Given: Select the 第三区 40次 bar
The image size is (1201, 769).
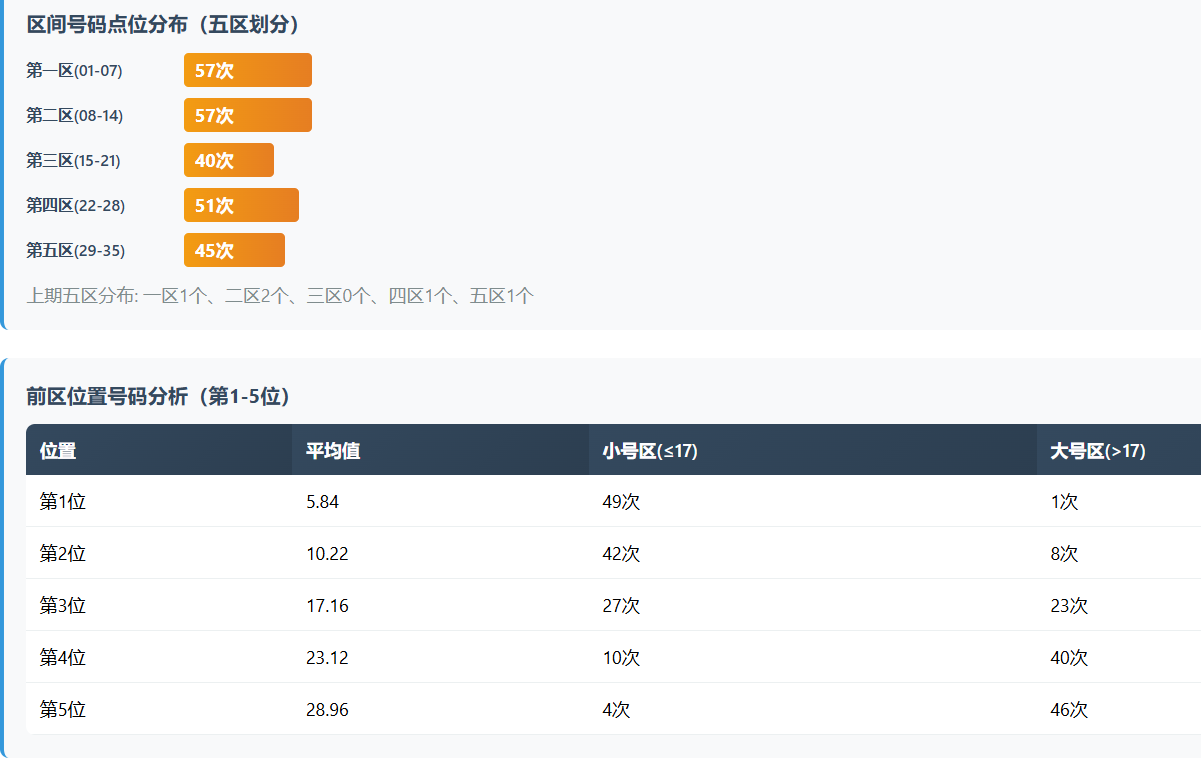Looking at the screenshot, I should tap(228, 160).
